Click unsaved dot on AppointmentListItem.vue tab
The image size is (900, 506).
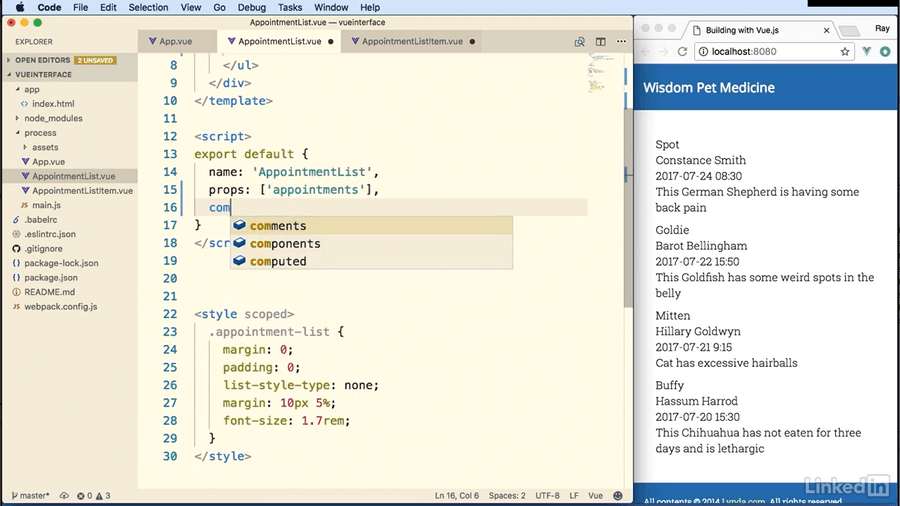pos(472,41)
